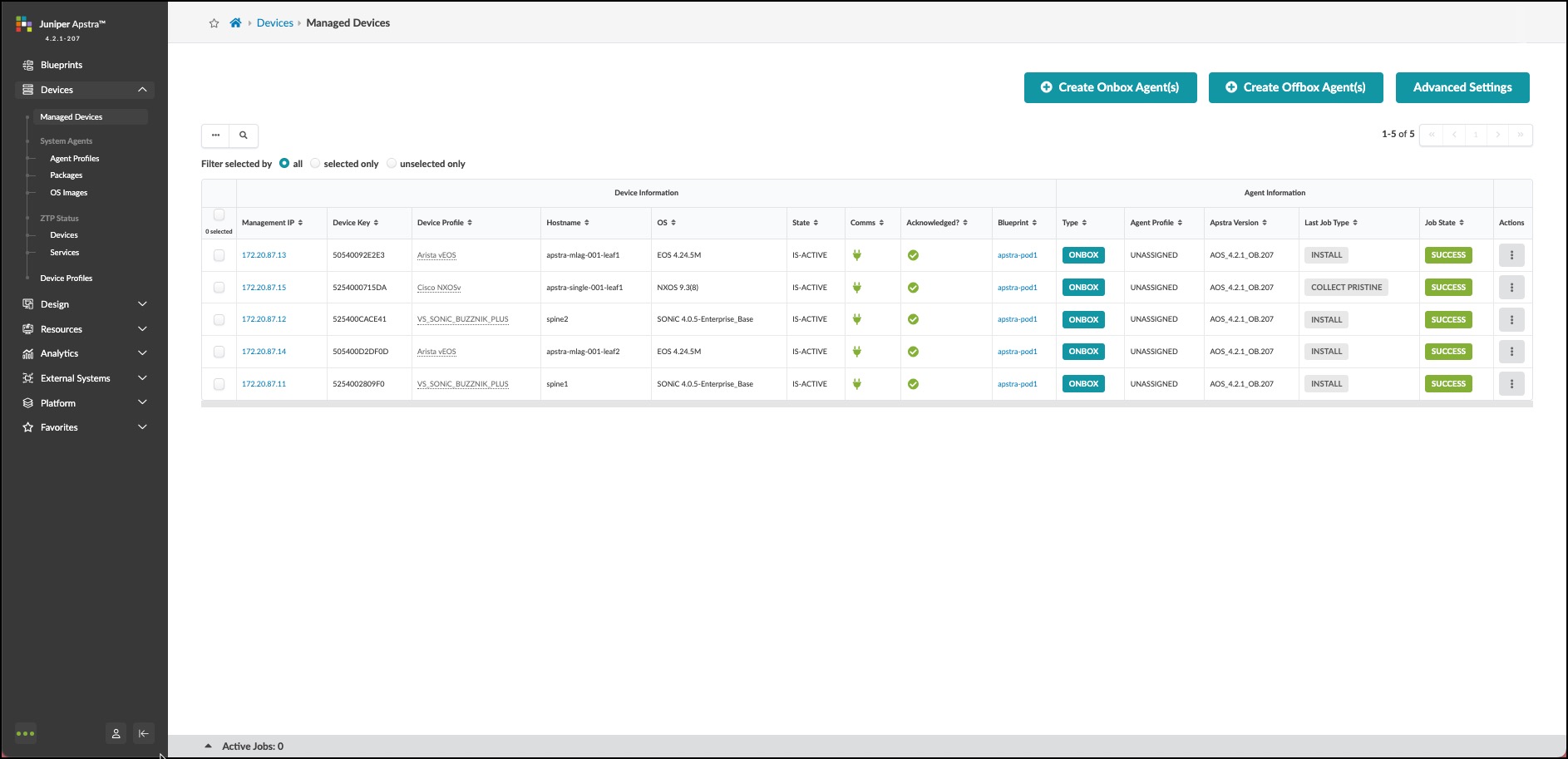Collapse the sidebar with arrow icon
This screenshot has width=1568, height=759.
[x=144, y=733]
